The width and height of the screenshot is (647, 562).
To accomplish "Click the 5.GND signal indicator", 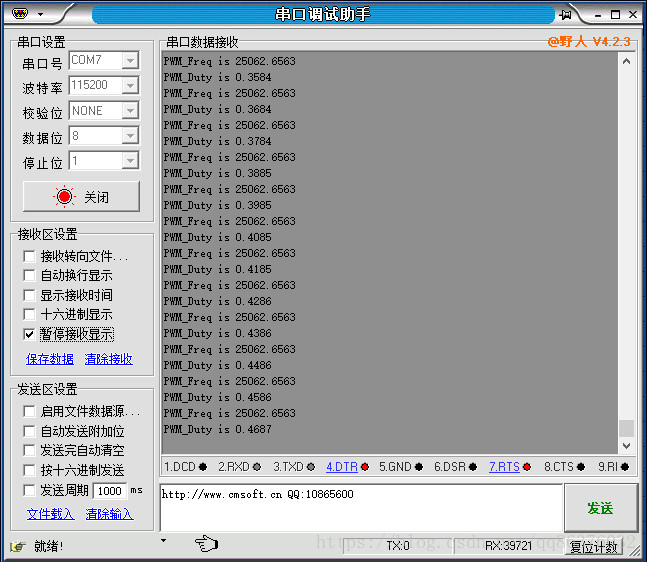I will (401, 467).
